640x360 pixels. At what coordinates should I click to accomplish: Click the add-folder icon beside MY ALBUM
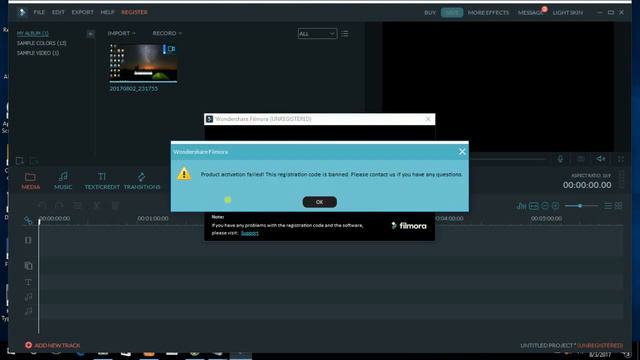click(91, 34)
